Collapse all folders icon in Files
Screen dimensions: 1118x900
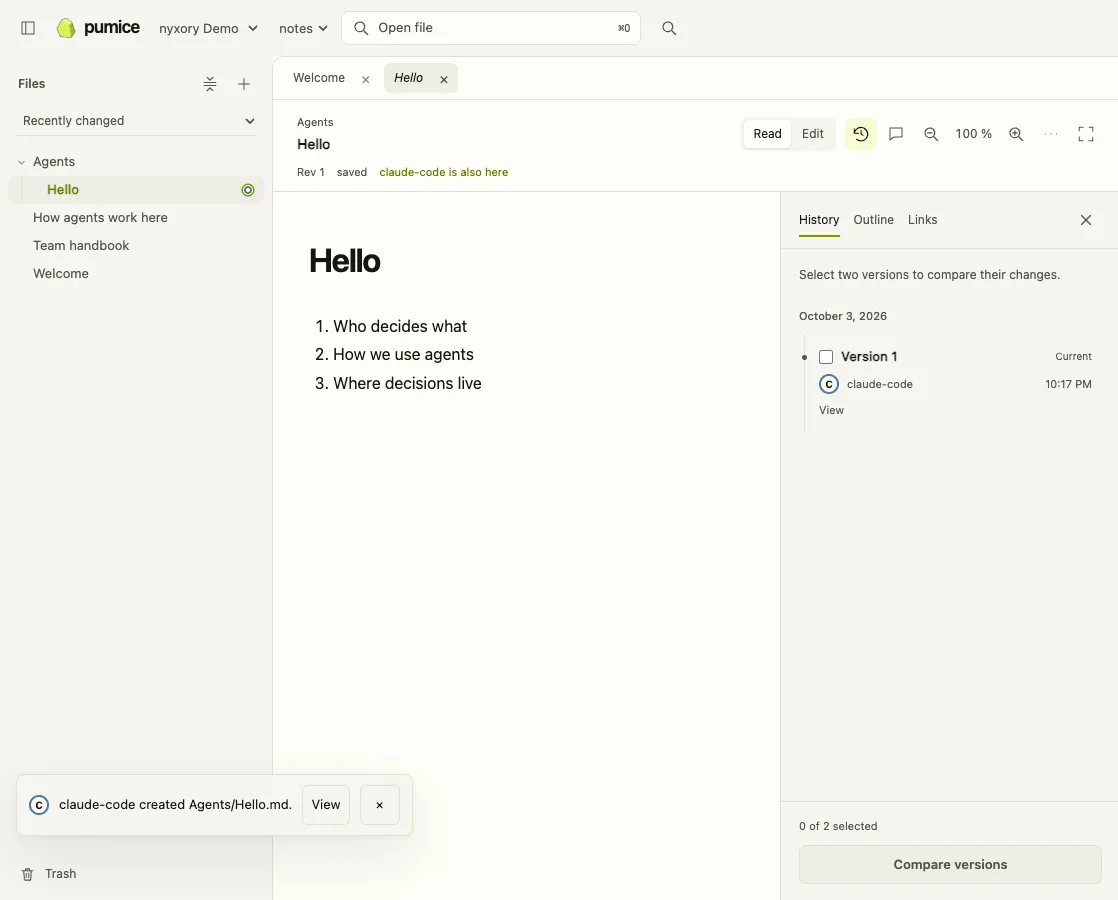[210, 84]
